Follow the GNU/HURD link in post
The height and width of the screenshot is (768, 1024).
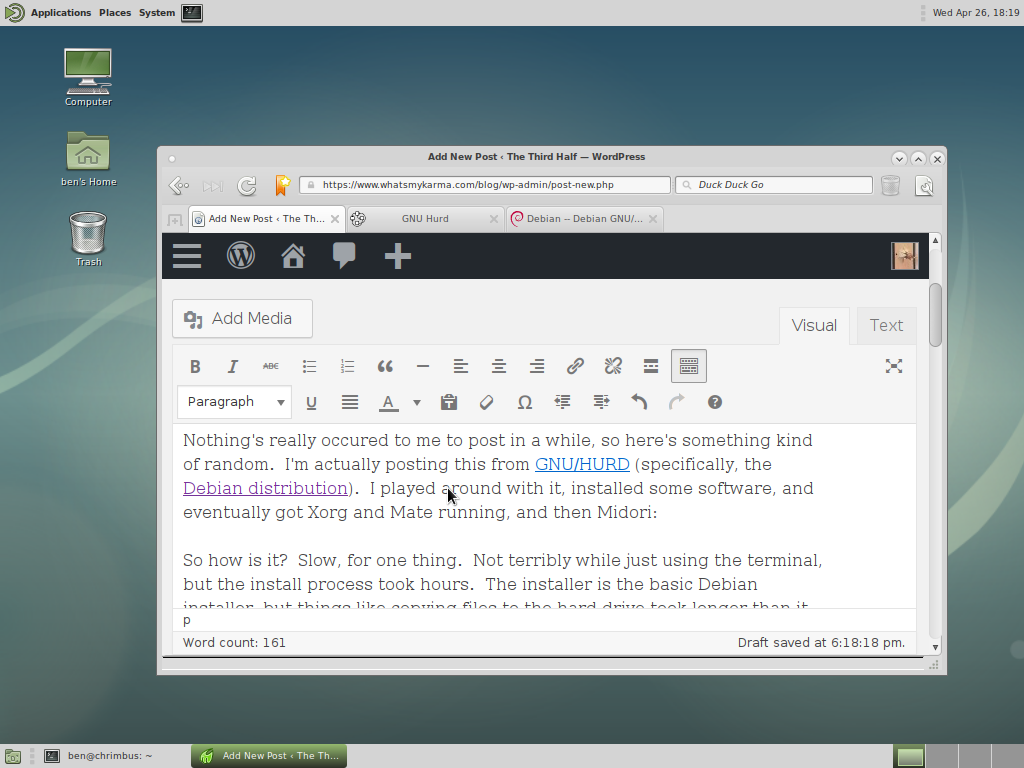582,464
